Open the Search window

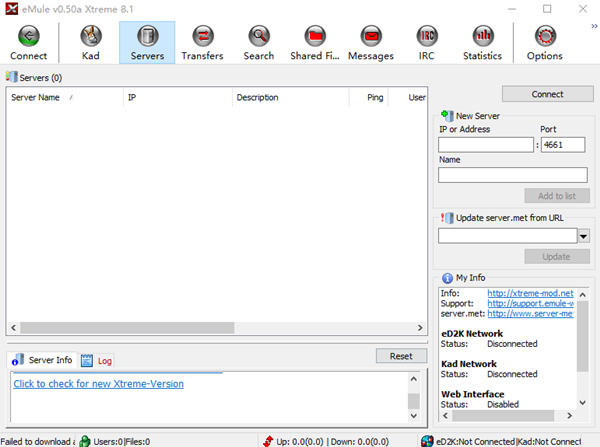click(258, 42)
